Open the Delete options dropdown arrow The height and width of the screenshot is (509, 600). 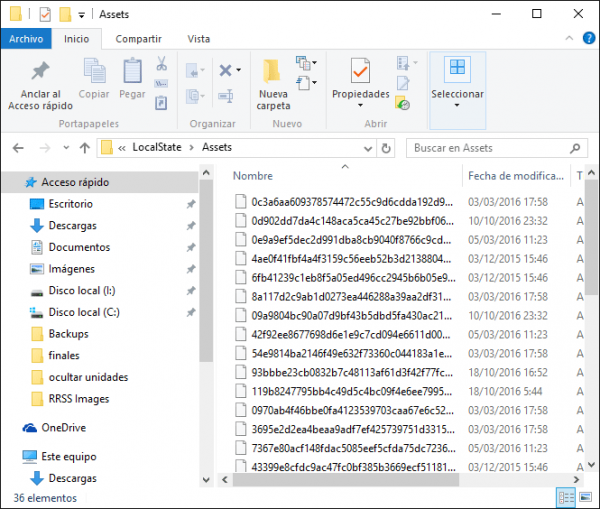[x=238, y=70]
